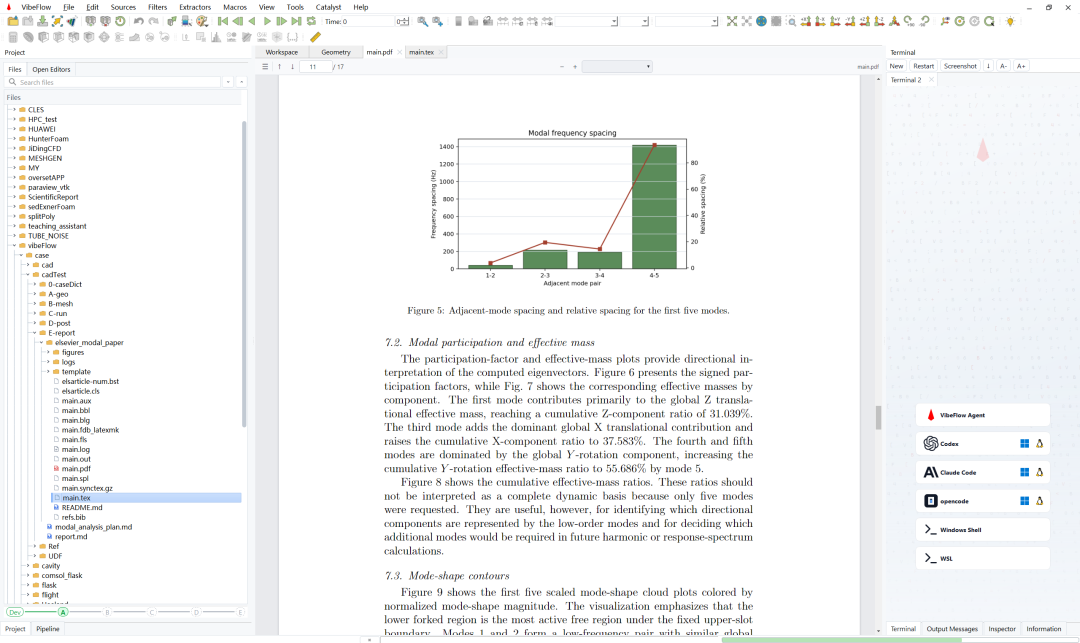Click the Undo arrow in the toolbar
This screenshot has height=643, width=1080.
(138, 21)
